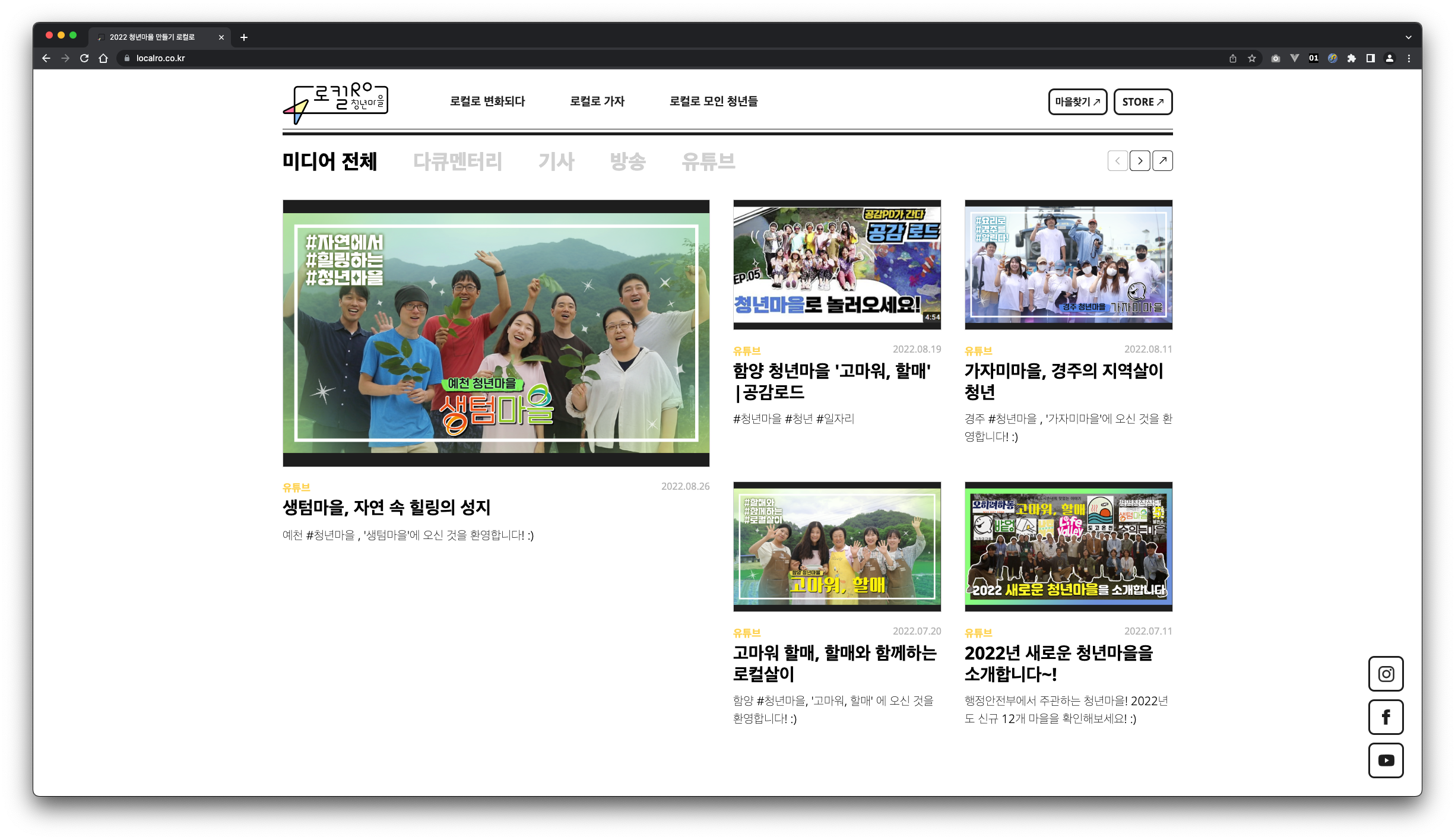Open the Instagram icon link
This screenshot has width=1455, height=840.
(1386, 674)
